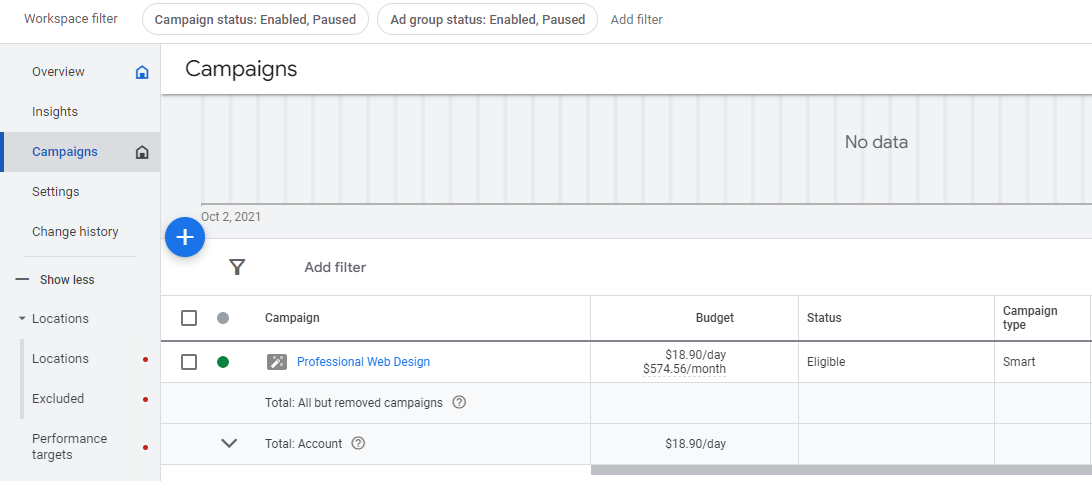Click the home icon beside Overview
The image size is (1092, 481).
(142, 72)
